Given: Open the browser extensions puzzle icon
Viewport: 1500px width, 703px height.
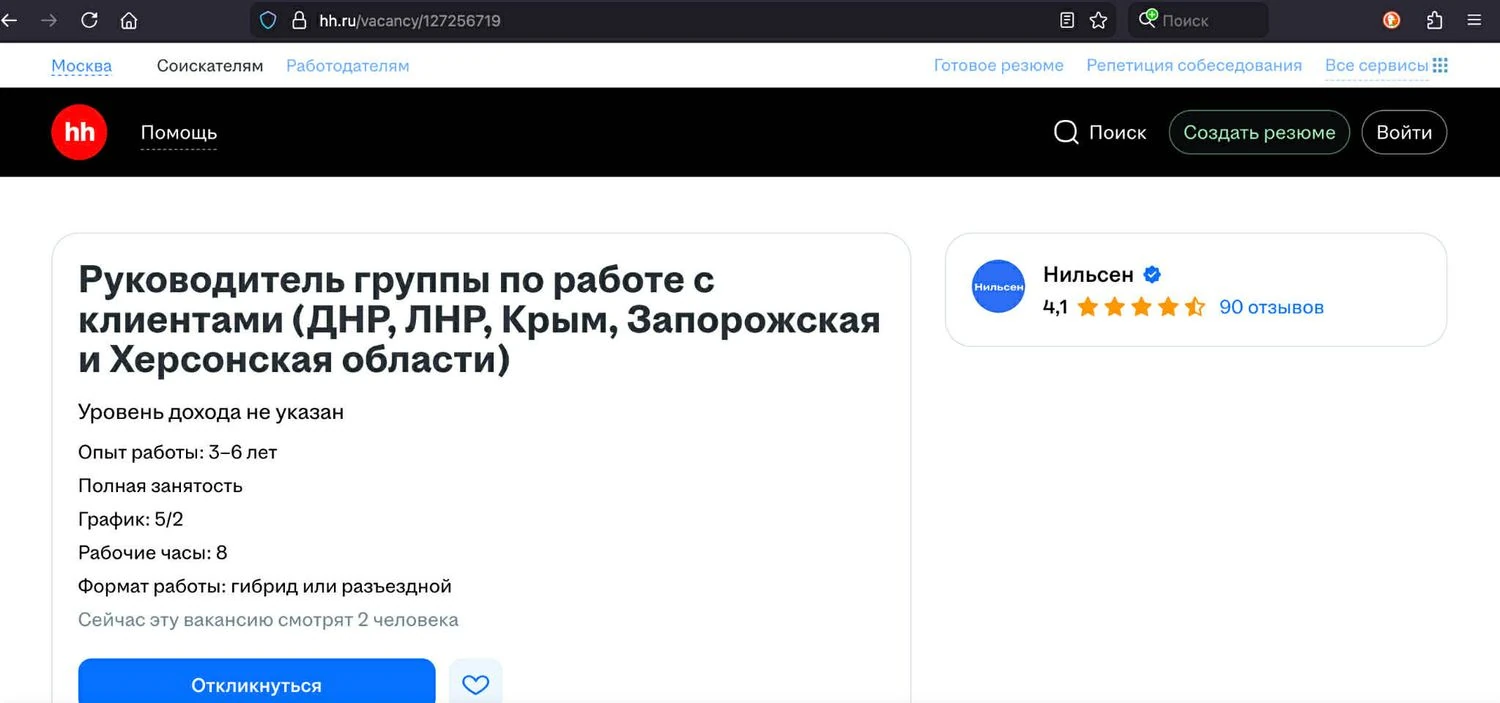Looking at the screenshot, I should click(1434, 20).
